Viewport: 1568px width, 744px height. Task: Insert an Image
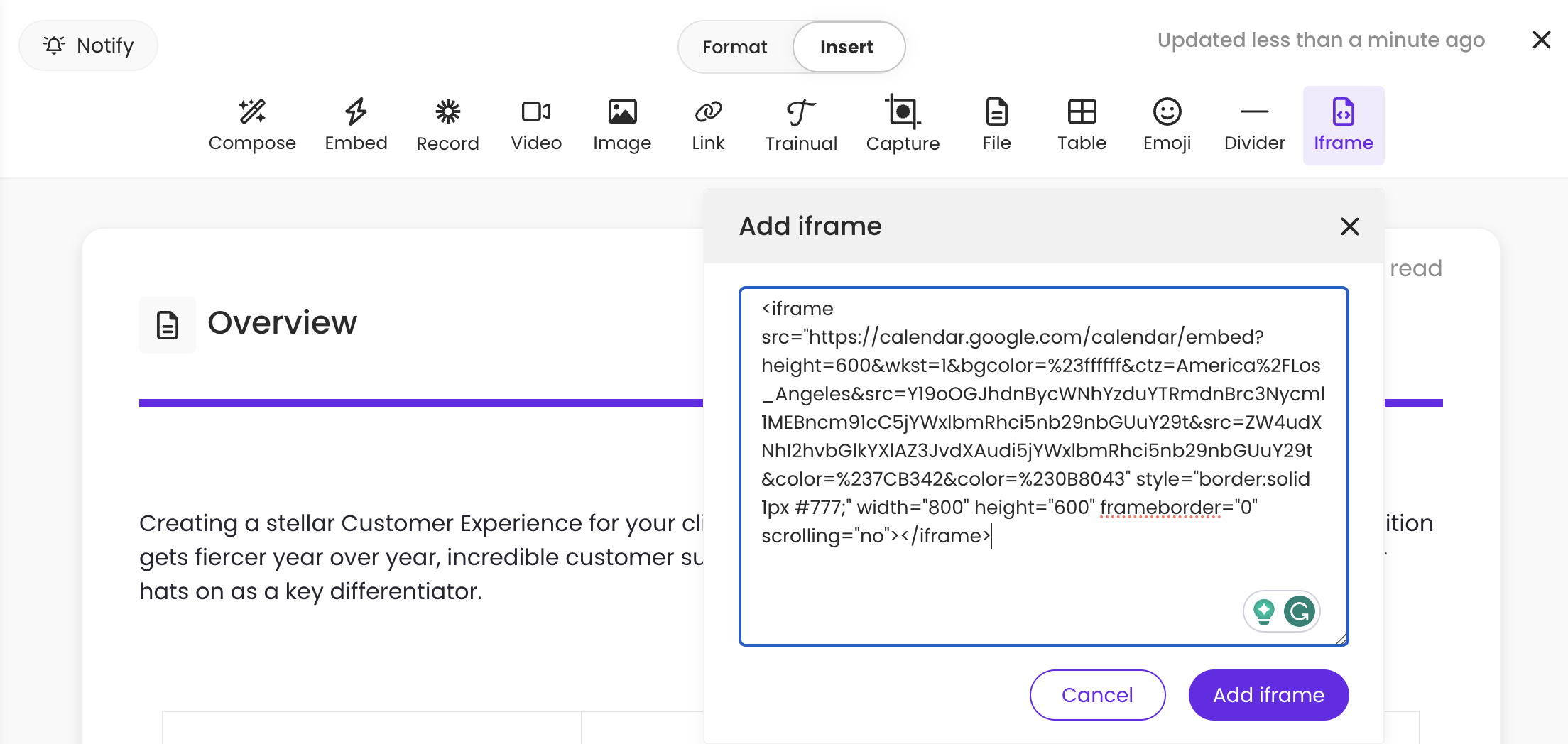622,125
